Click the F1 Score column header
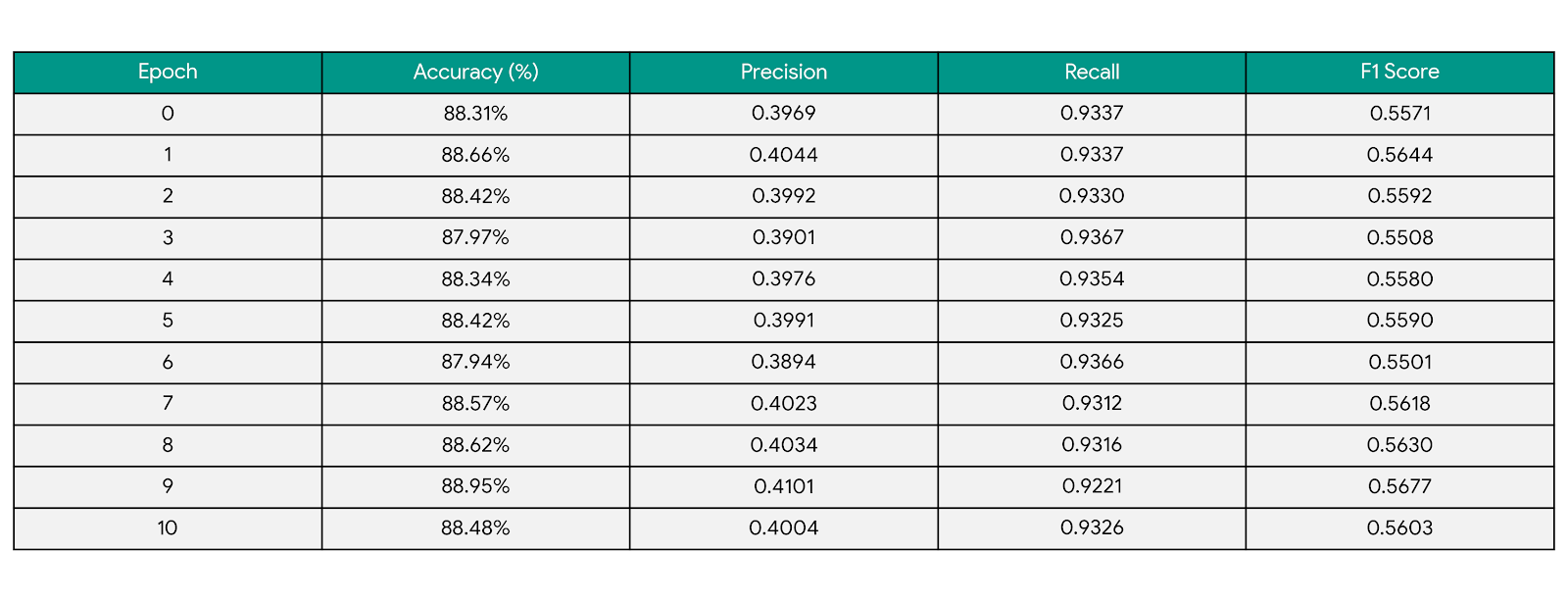Viewport: 1568px width, 602px height. pos(1399,72)
